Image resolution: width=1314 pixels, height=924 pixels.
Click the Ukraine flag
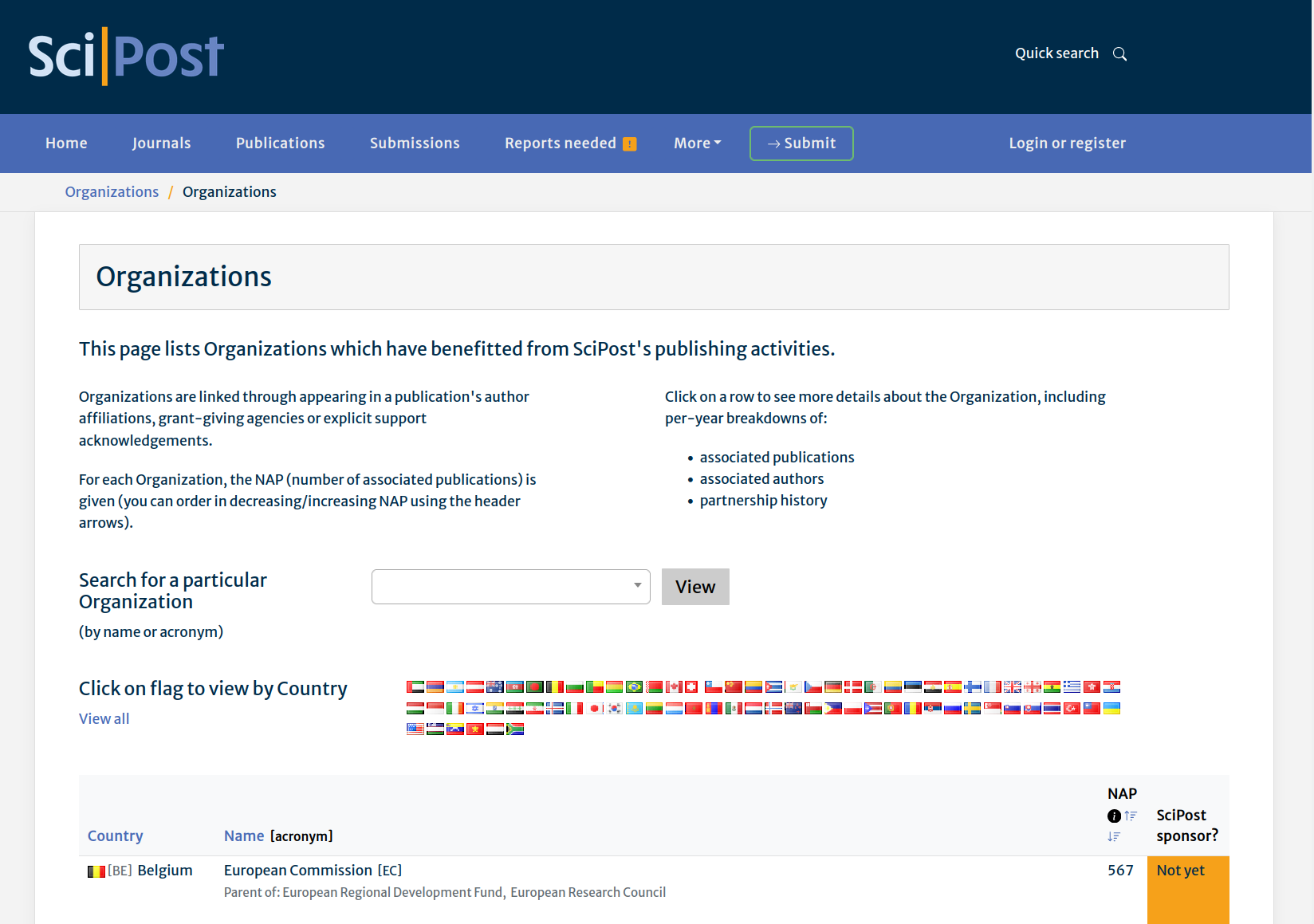coord(1111,709)
